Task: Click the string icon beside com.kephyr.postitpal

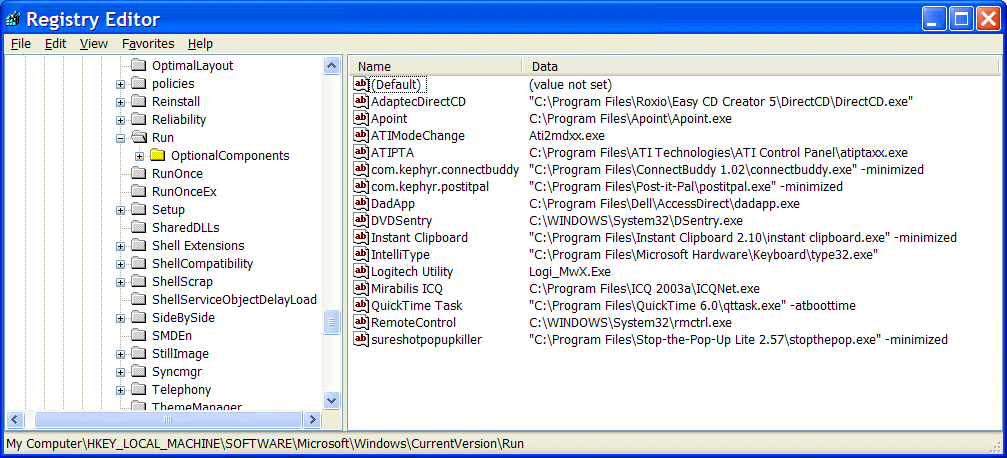Action: [361, 186]
